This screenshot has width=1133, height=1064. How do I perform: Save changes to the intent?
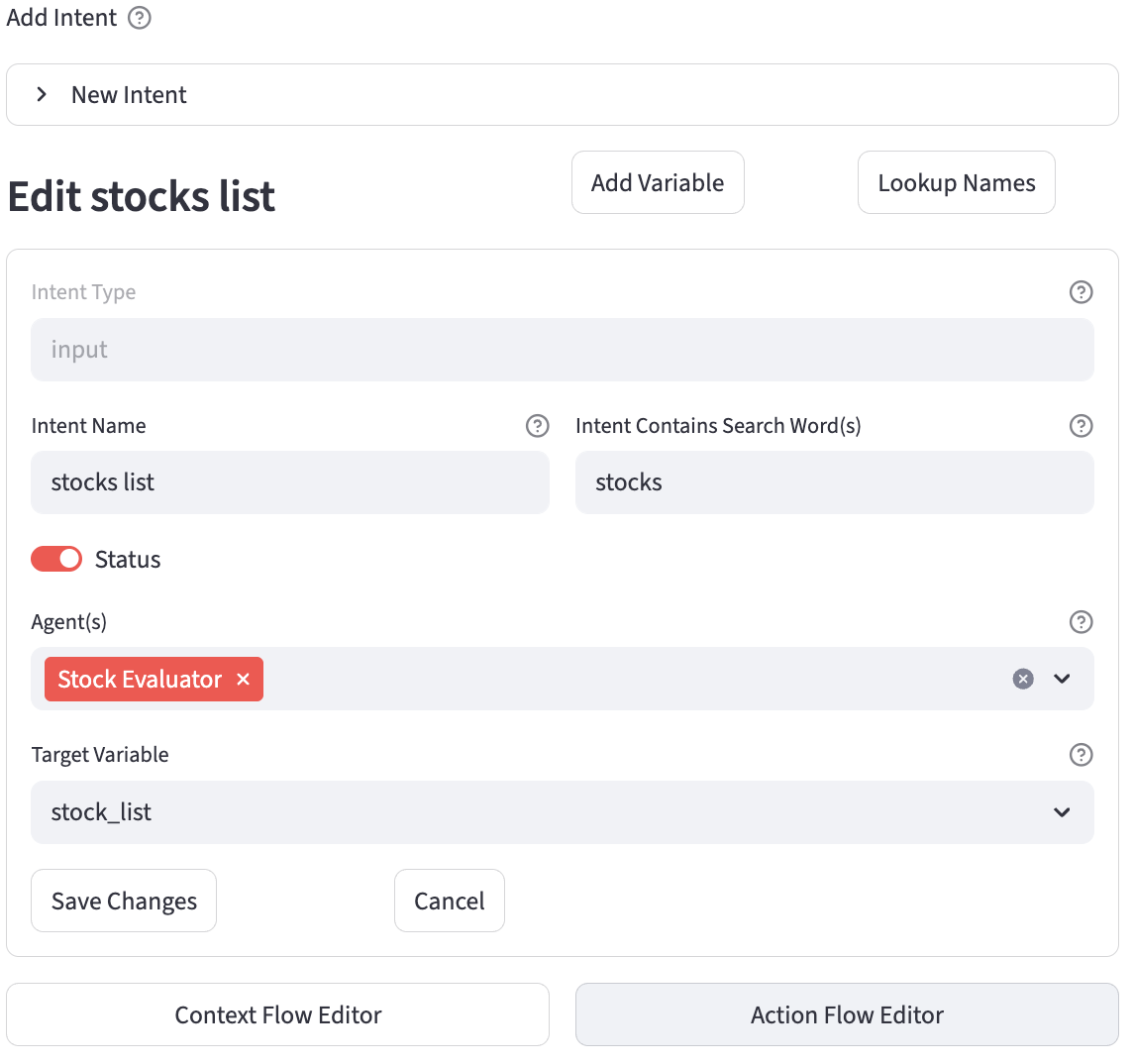pyautogui.click(x=124, y=901)
